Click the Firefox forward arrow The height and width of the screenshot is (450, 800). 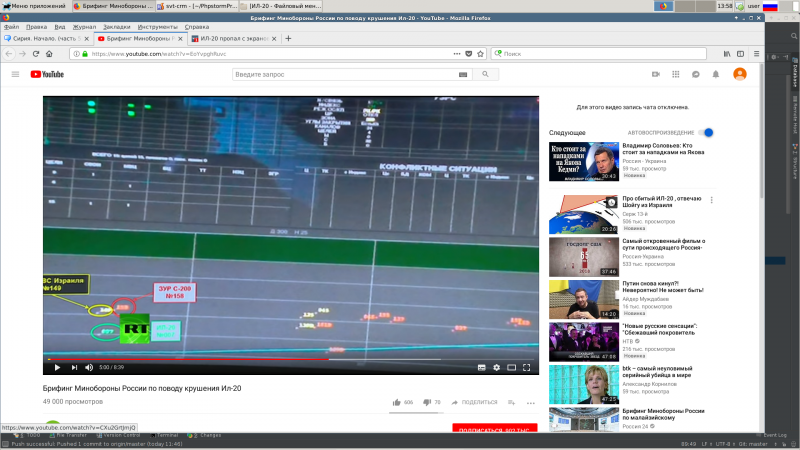pyautogui.click(x=22, y=54)
